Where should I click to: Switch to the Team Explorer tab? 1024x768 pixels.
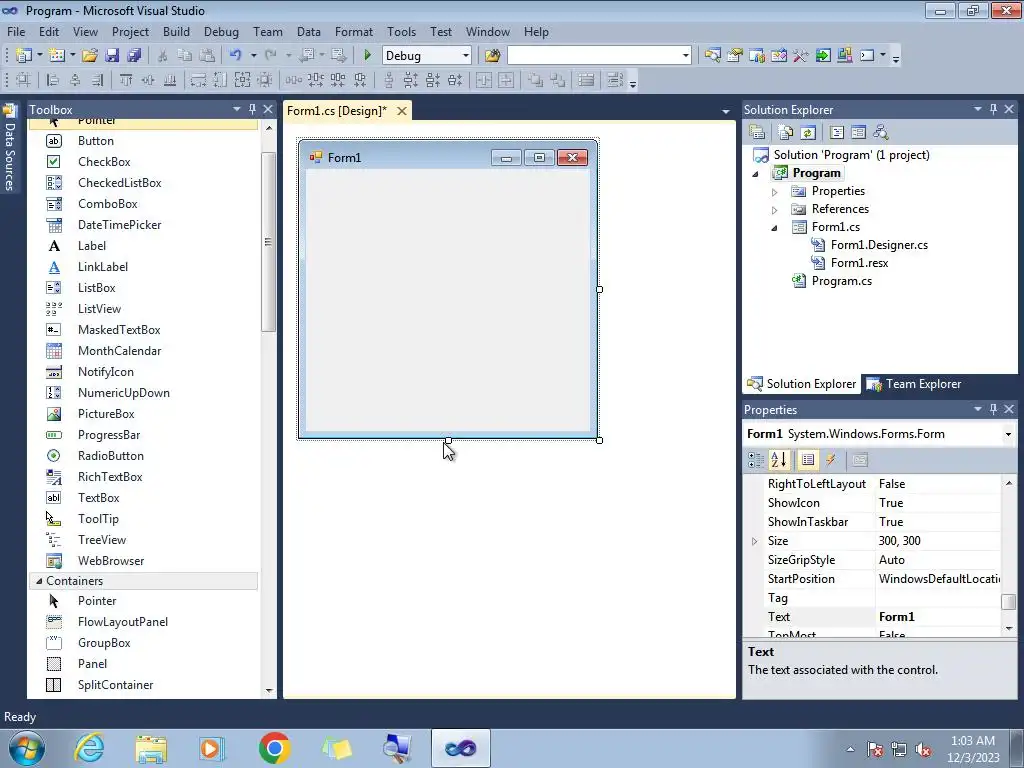914,384
